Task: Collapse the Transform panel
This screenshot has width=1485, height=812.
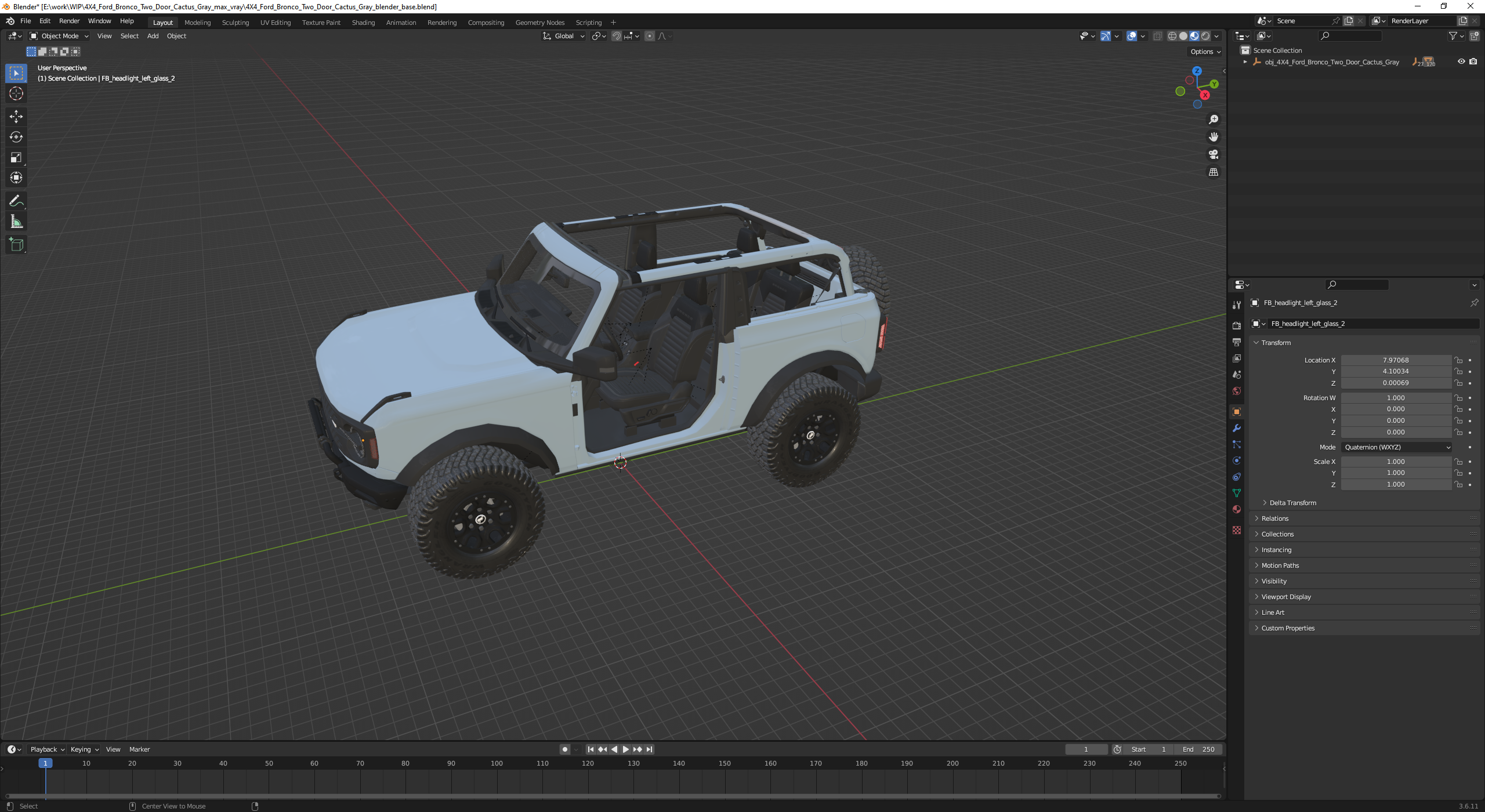Action: (1276, 343)
